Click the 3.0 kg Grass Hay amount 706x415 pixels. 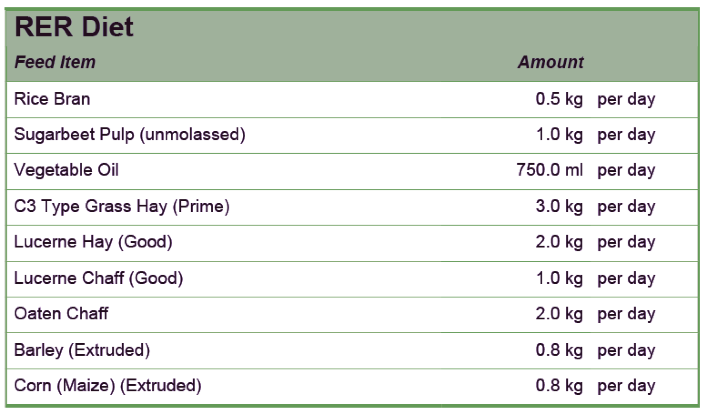pyautogui.click(x=559, y=207)
